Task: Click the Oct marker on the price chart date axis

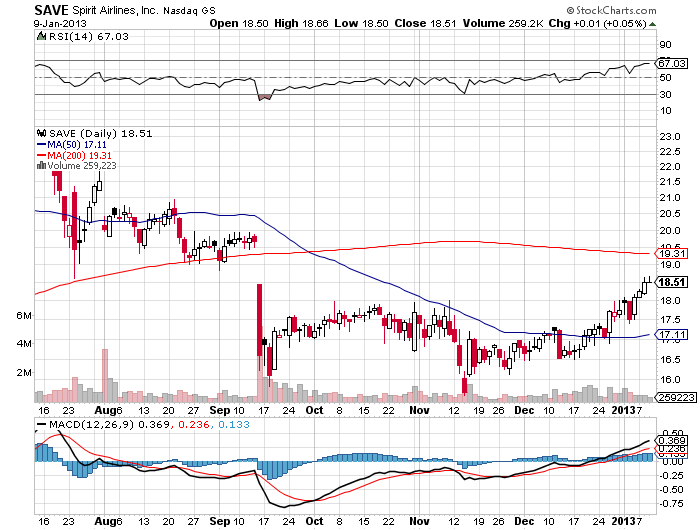Action: [x=314, y=410]
